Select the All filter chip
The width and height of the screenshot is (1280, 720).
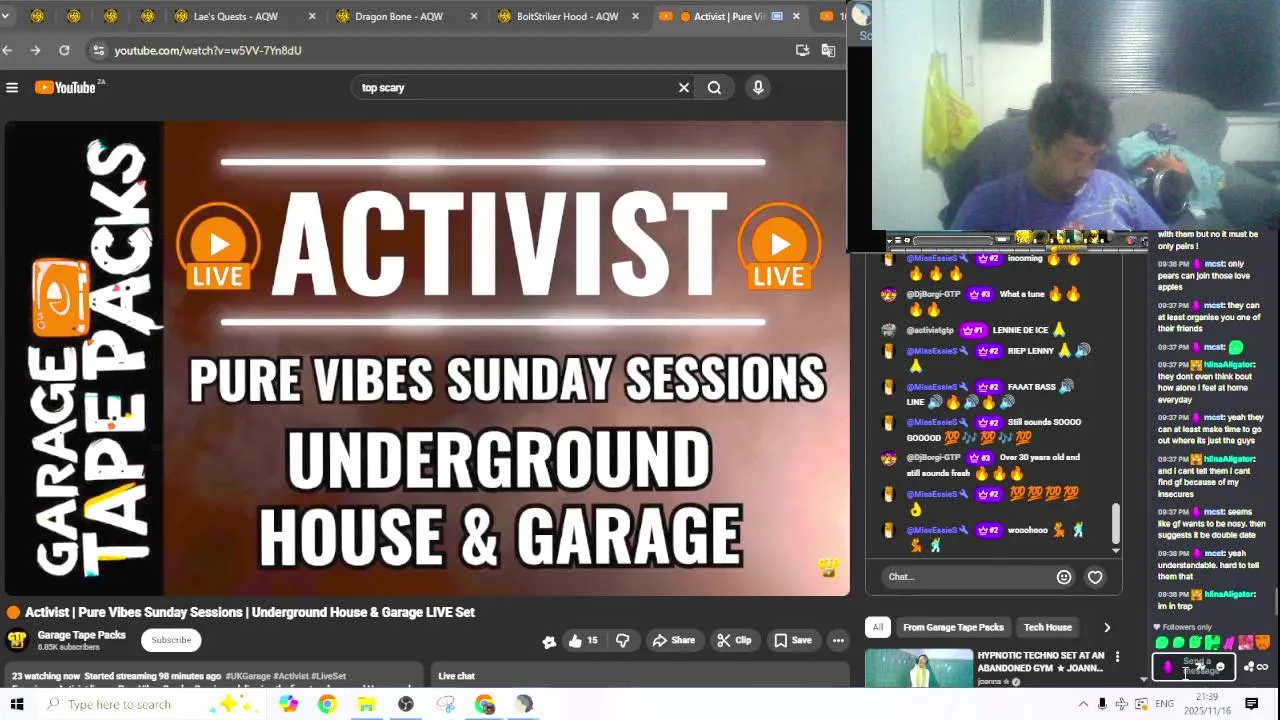pos(877,627)
